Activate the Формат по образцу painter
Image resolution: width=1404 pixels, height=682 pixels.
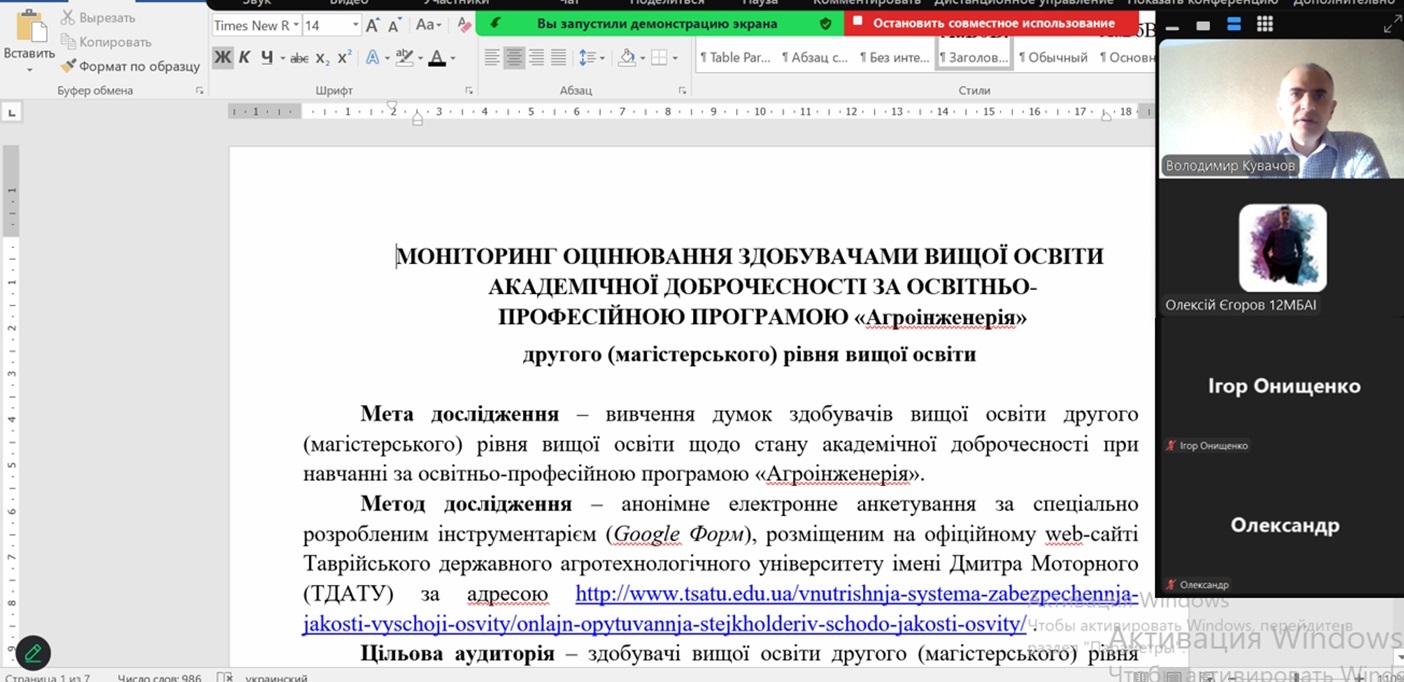[130, 66]
